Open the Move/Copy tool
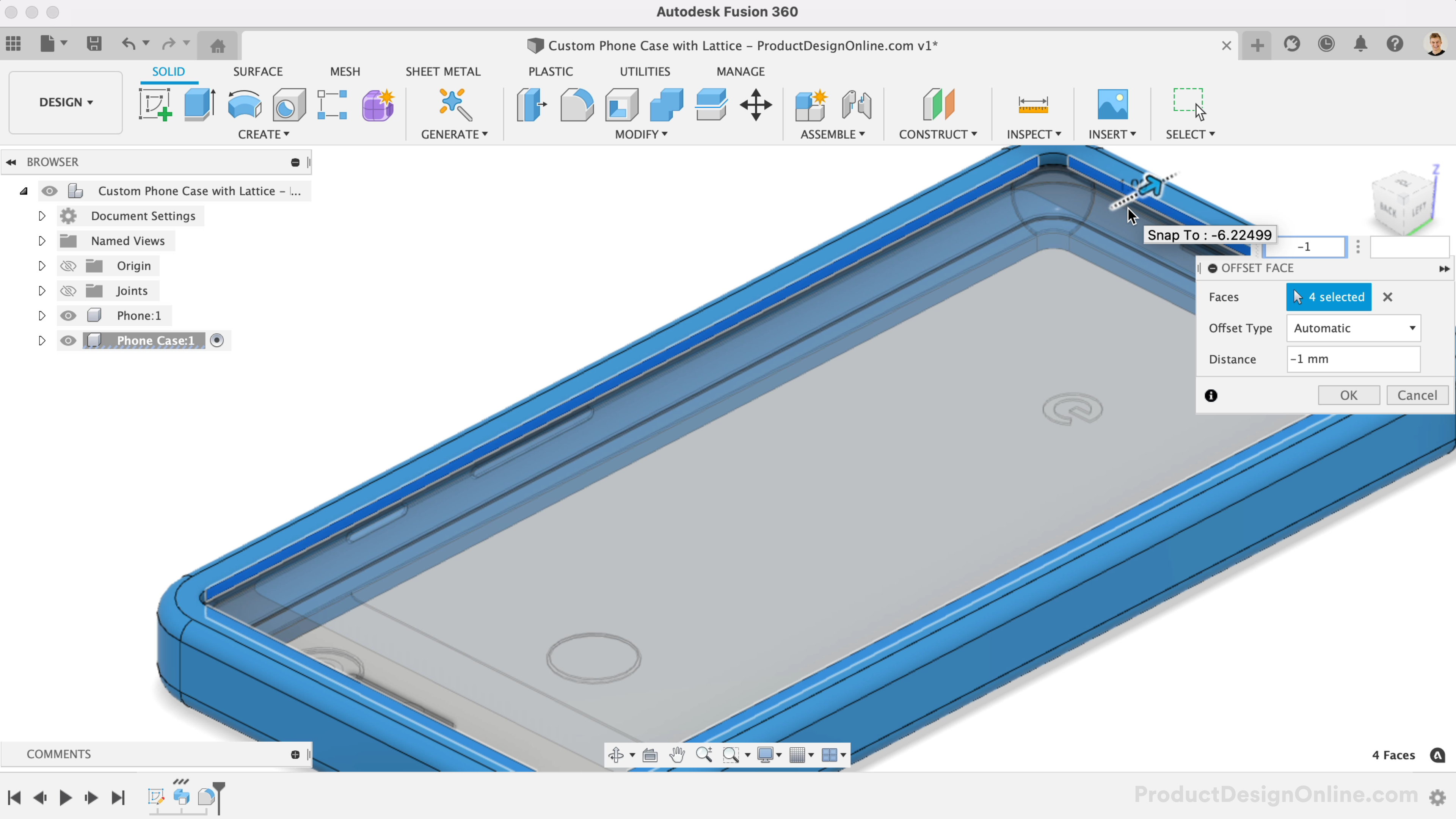This screenshot has height=819, width=1456. pos(756,105)
